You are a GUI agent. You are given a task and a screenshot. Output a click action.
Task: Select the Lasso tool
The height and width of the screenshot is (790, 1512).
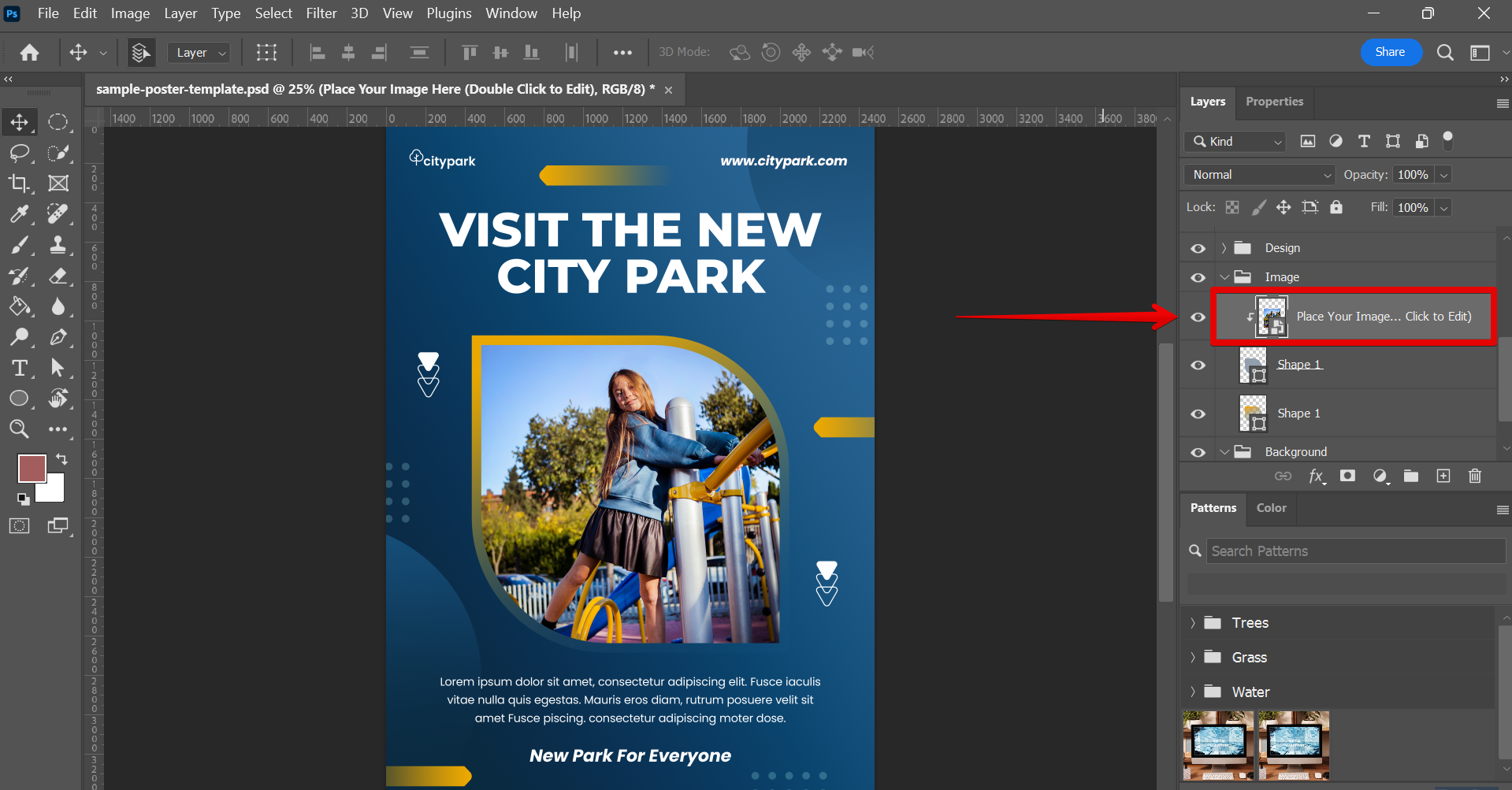tap(19, 153)
